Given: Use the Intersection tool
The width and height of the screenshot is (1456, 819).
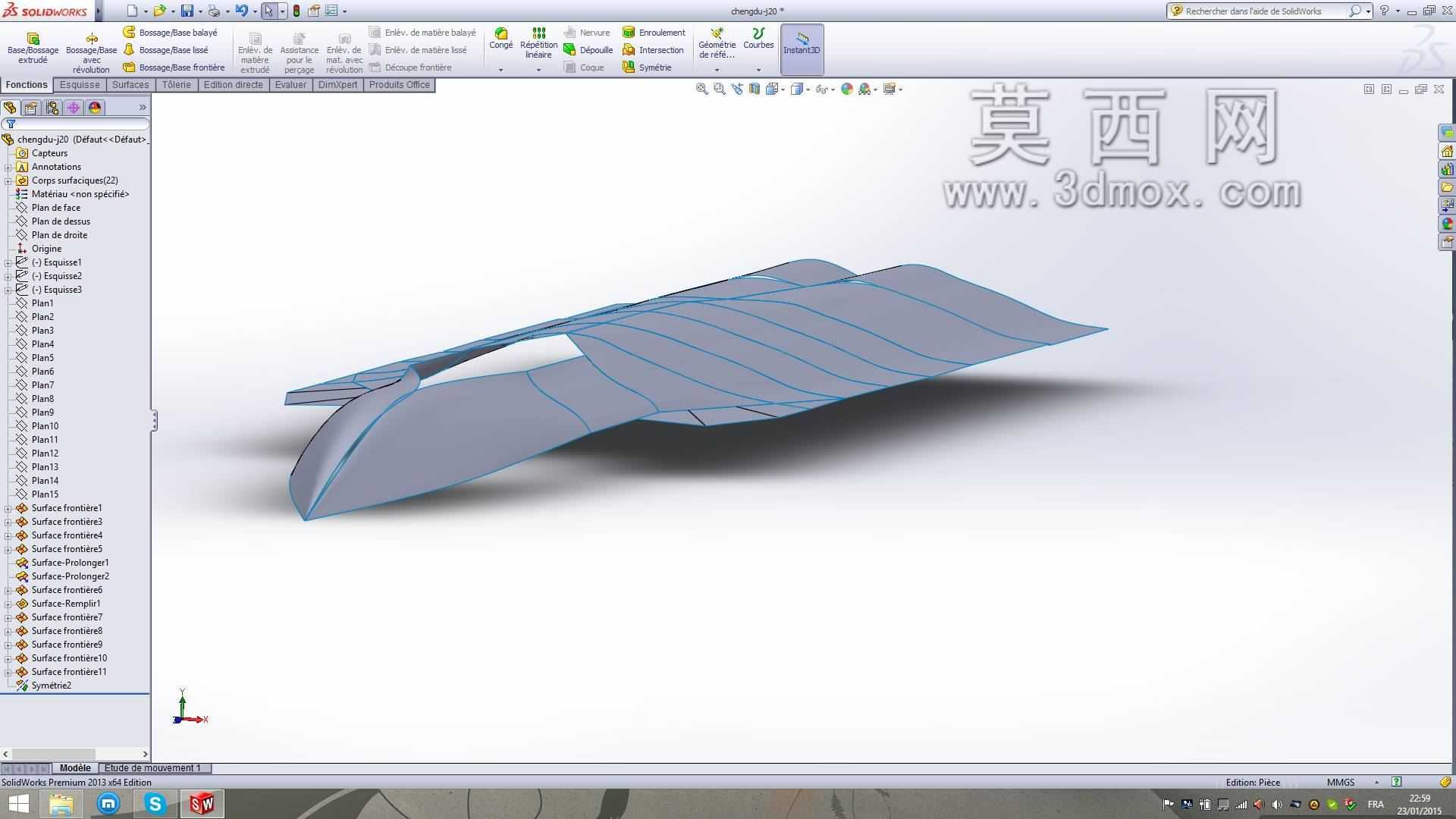Looking at the screenshot, I should [653, 50].
